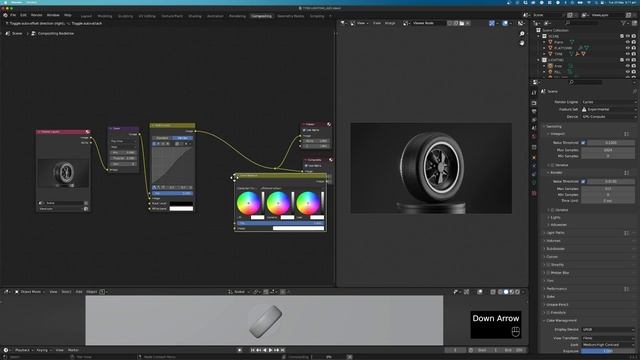Open the Edit menu
The width and height of the screenshot is (640, 360).
point(23,15)
